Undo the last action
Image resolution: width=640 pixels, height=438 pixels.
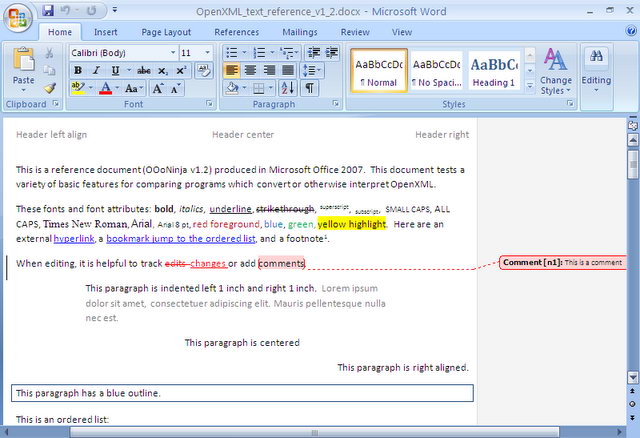tap(65, 11)
